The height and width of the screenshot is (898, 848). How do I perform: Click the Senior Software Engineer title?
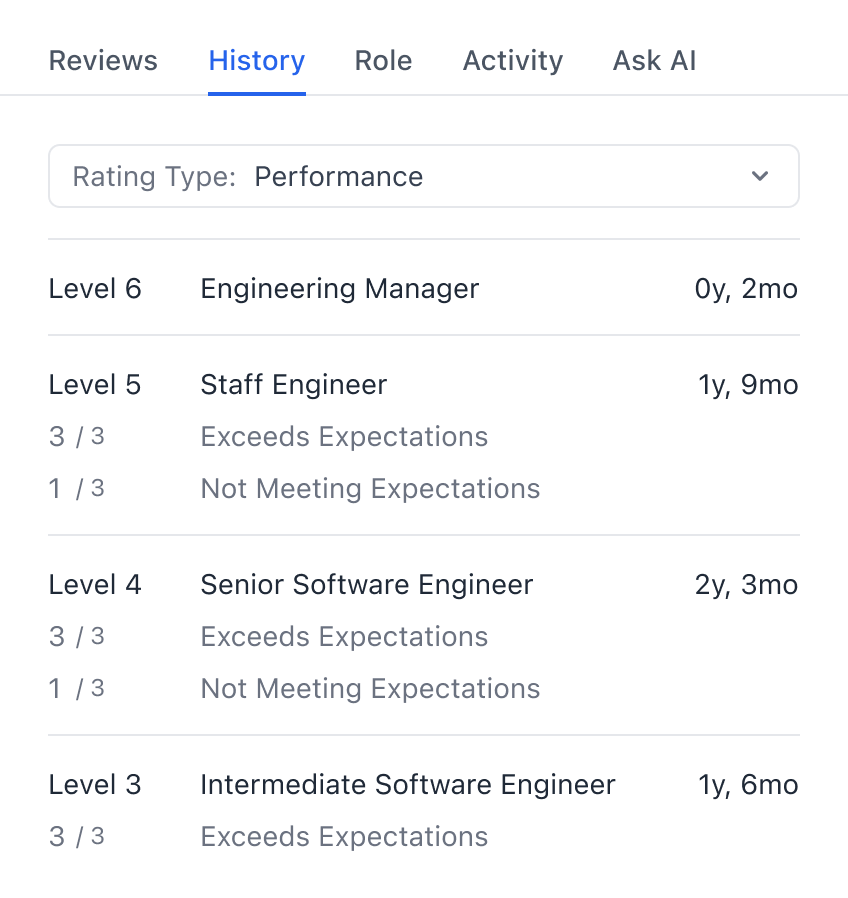click(366, 585)
